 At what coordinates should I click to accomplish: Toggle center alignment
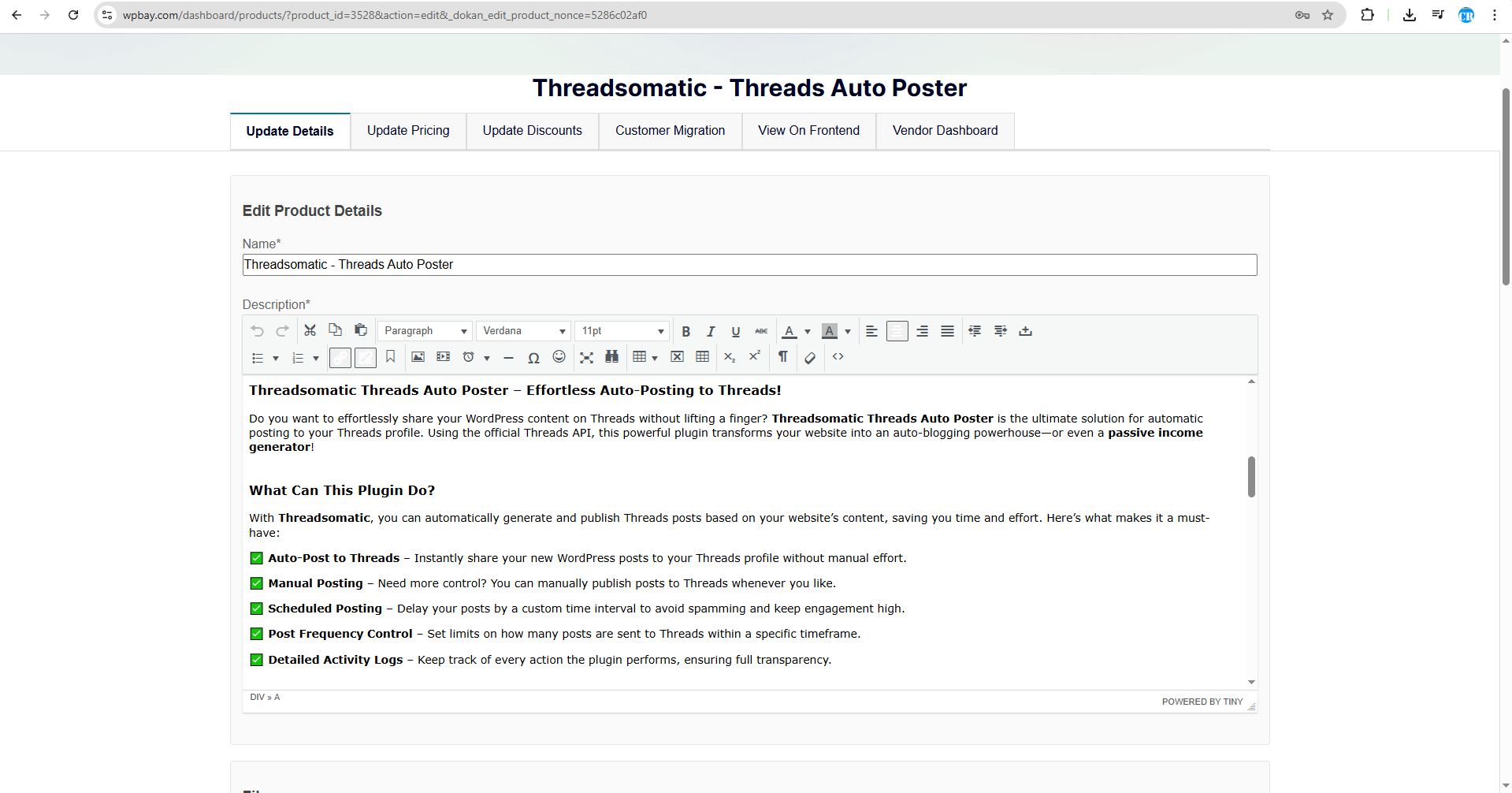tap(897, 331)
